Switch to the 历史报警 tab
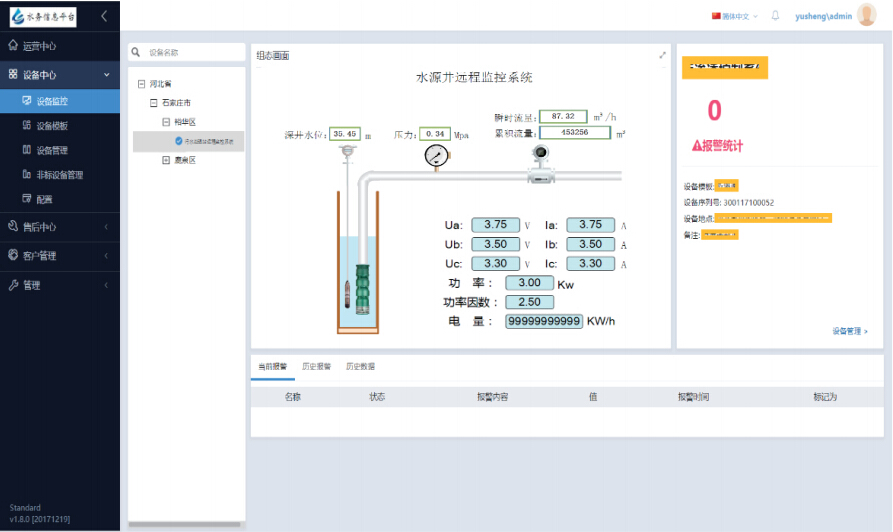This screenshot has height=532, width=893. point(317,367)
